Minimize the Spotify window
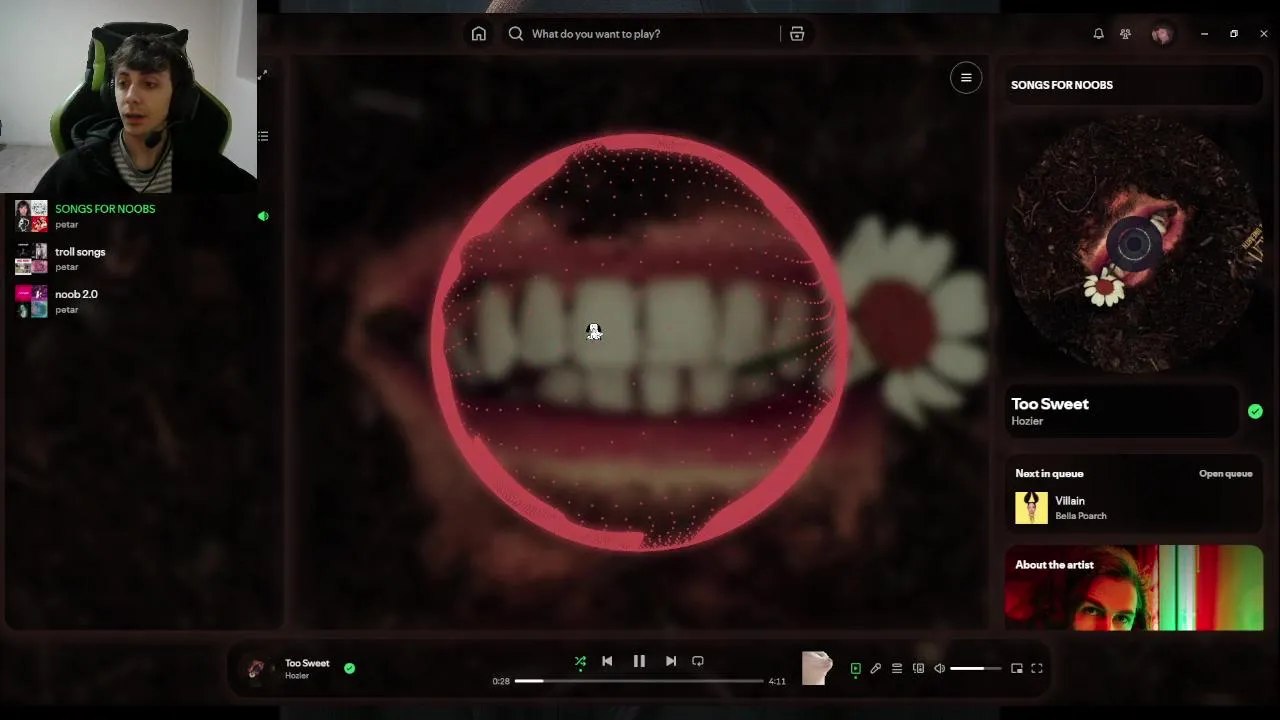Viewport: 1280px width, 720px height. 1204,34
